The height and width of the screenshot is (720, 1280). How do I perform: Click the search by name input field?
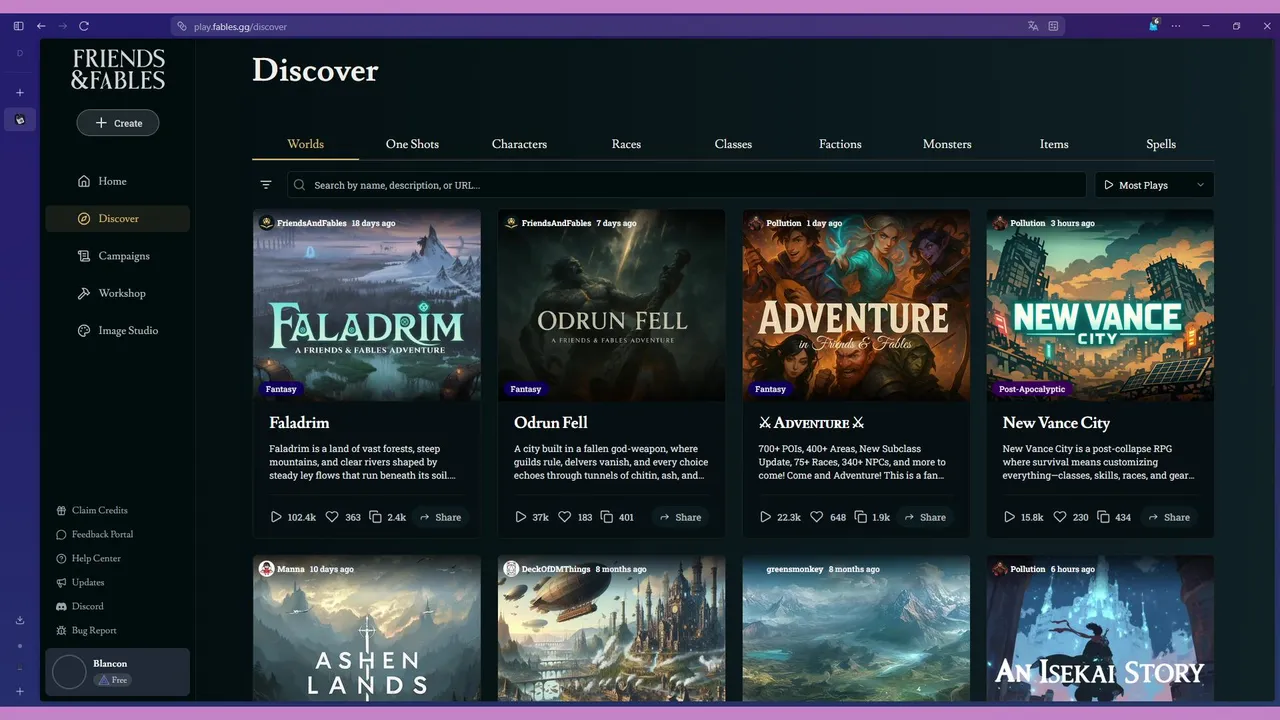(686, 185)
